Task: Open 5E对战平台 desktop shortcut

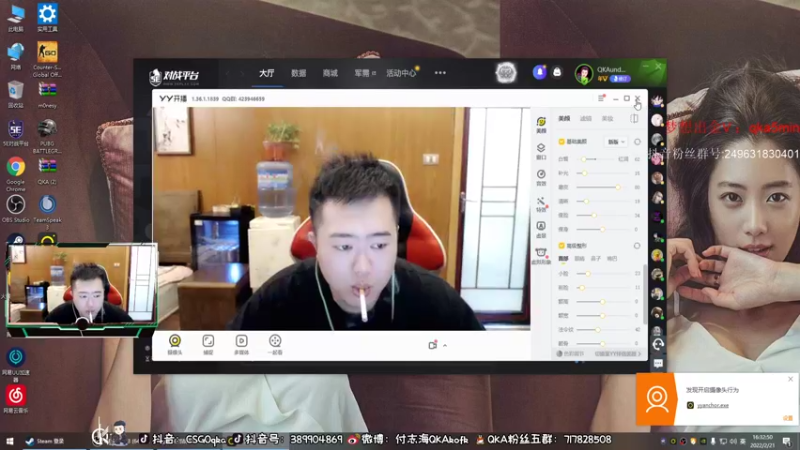Action: (x=16, y=133)
